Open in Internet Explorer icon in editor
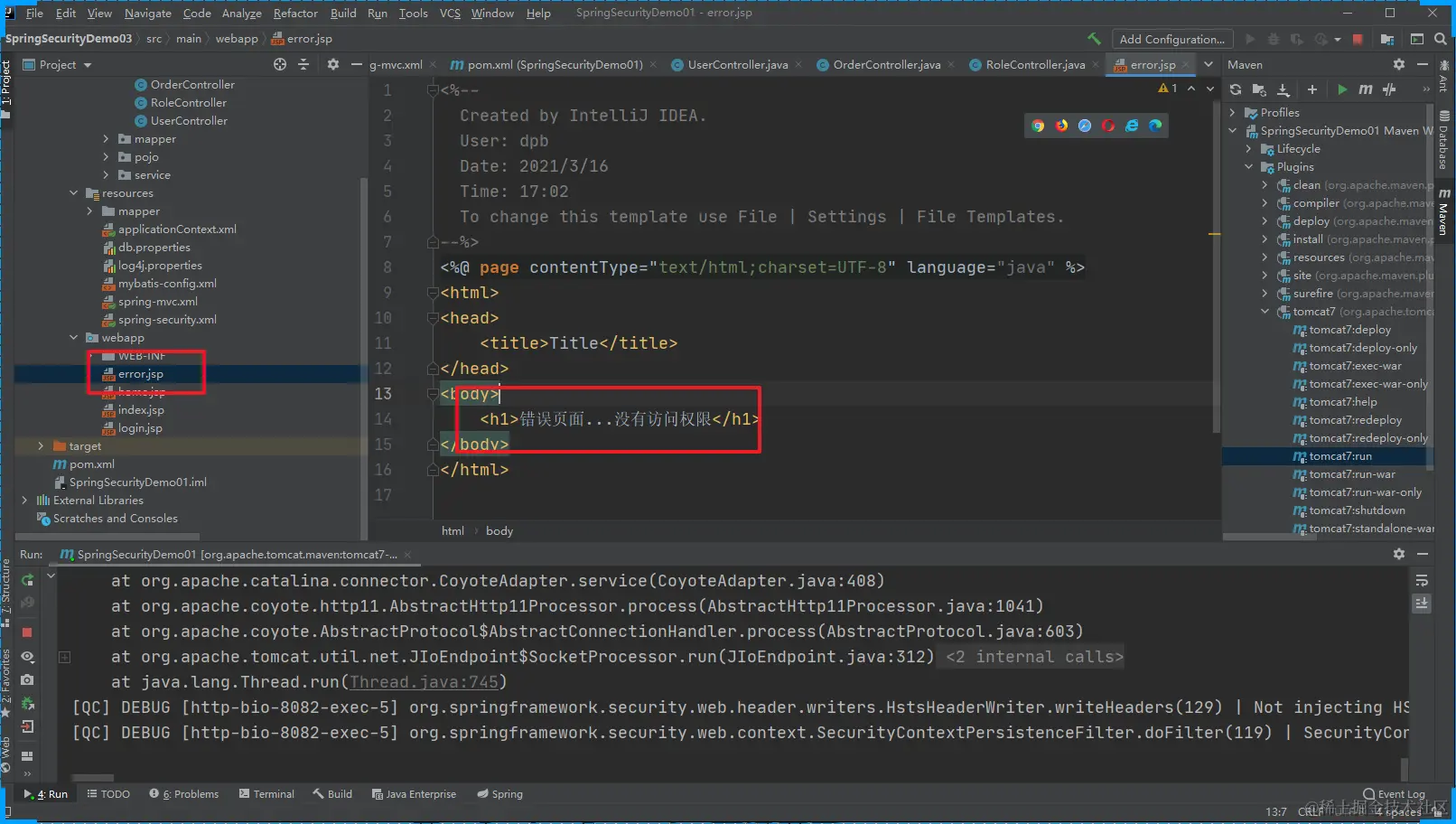The height and width of the screenshot is (824, 1456). pyautogui.click(x=1132, y=126)
